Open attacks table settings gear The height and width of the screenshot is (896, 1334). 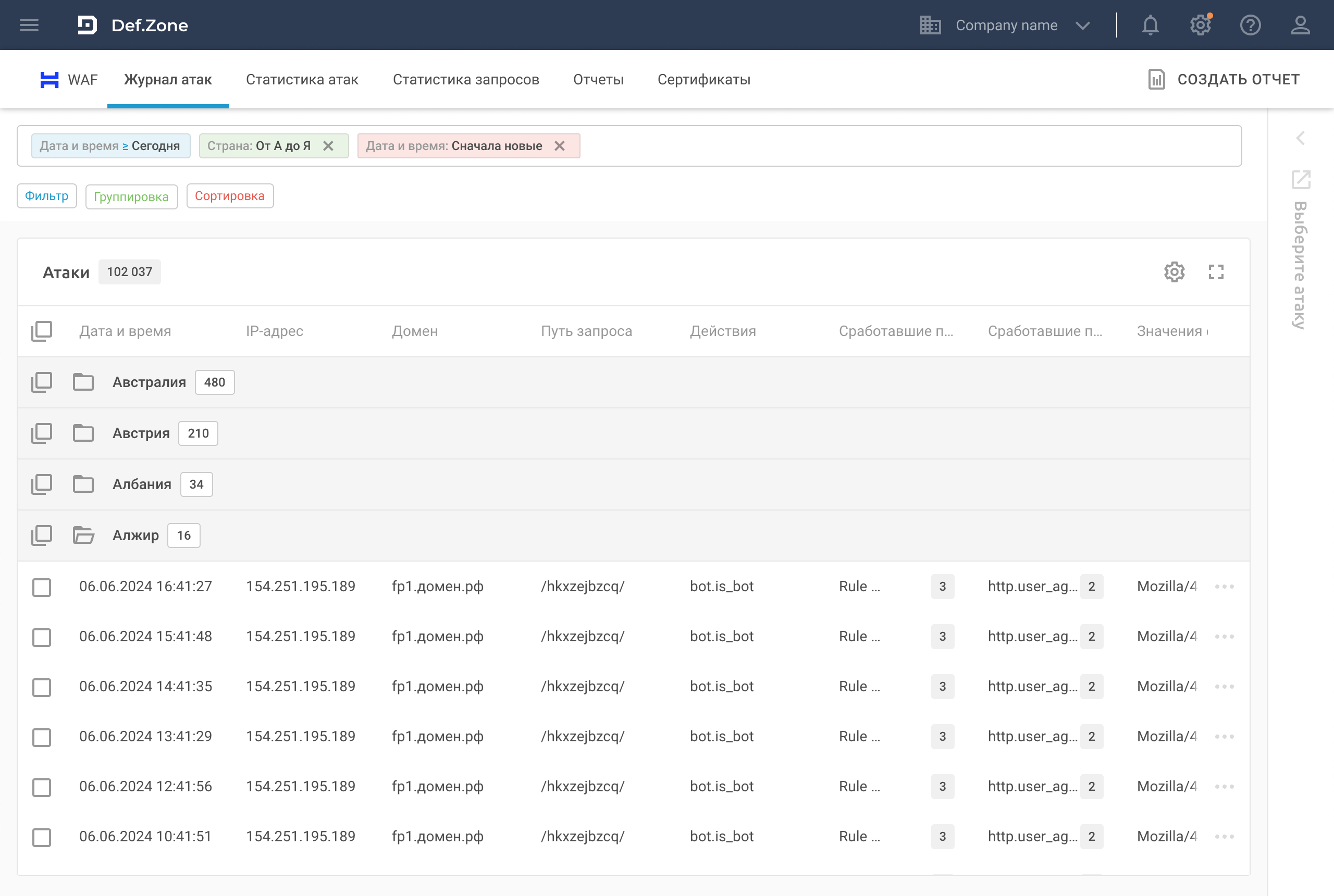pos(1174,272)
